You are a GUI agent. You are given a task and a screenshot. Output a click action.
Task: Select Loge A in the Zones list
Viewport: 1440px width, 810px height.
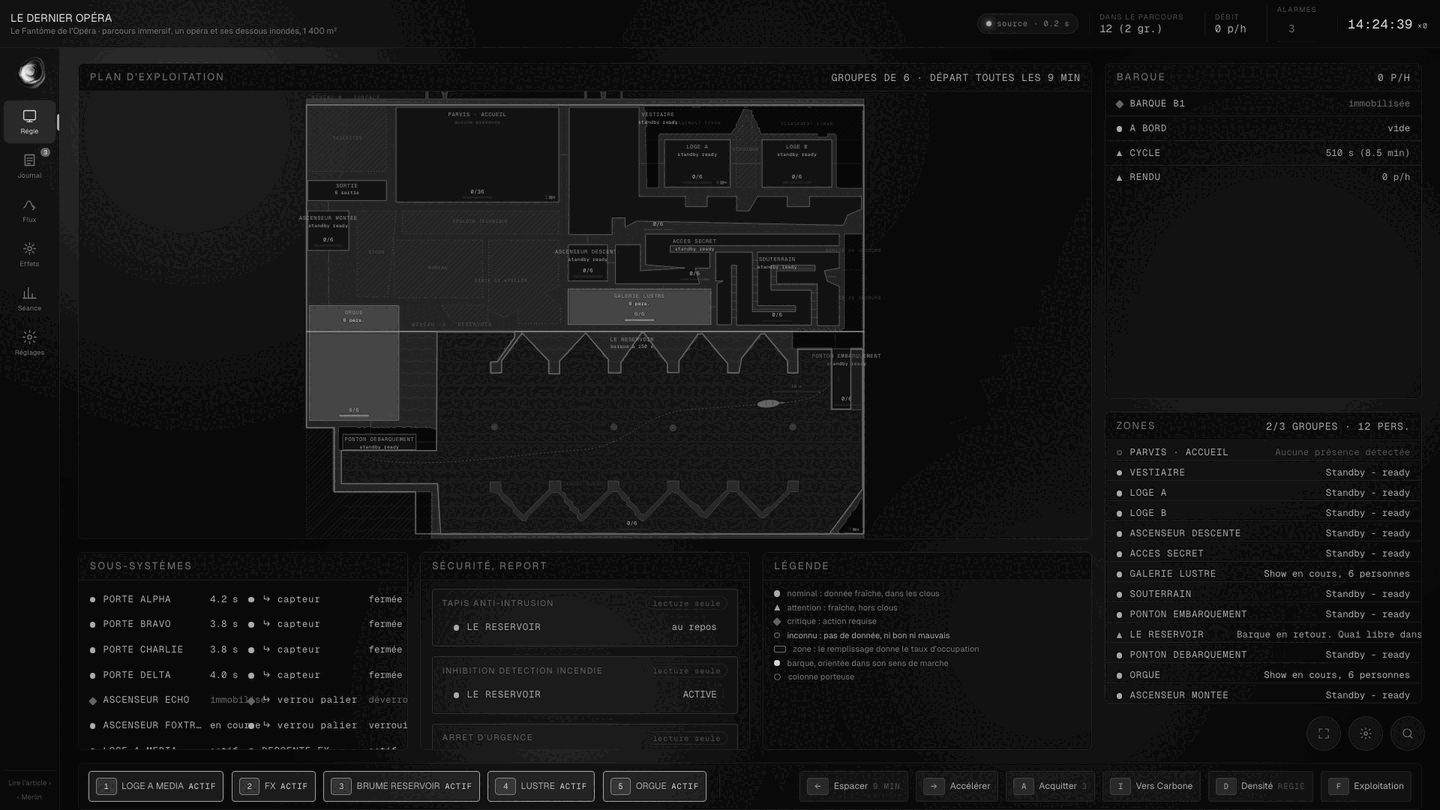1263,493
